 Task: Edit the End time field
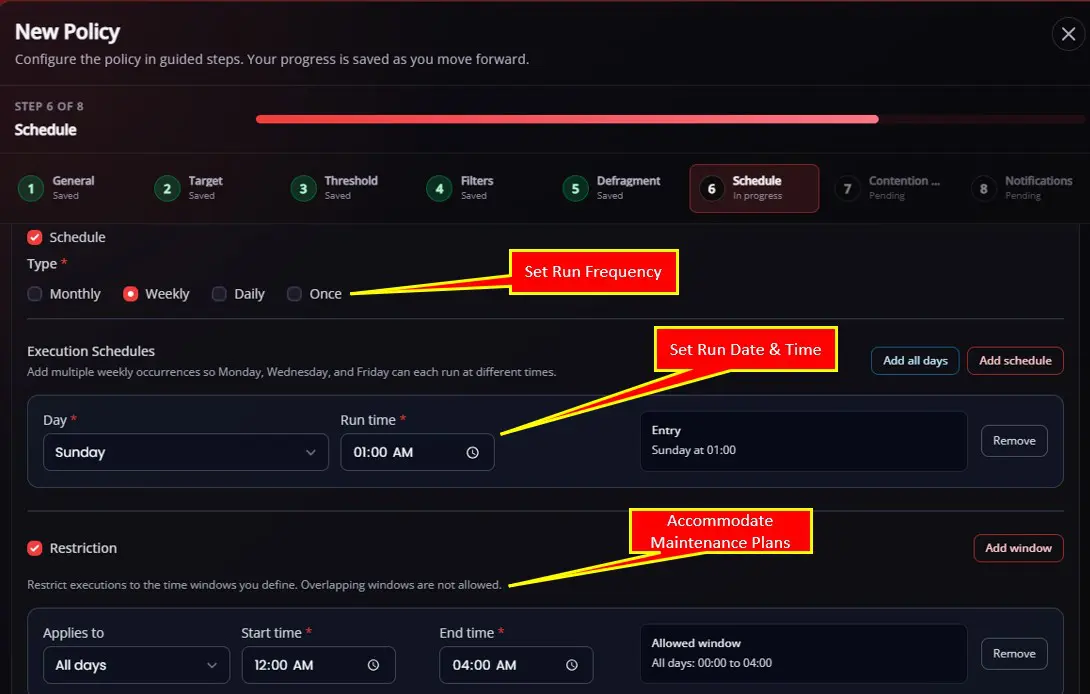(516, 665)
